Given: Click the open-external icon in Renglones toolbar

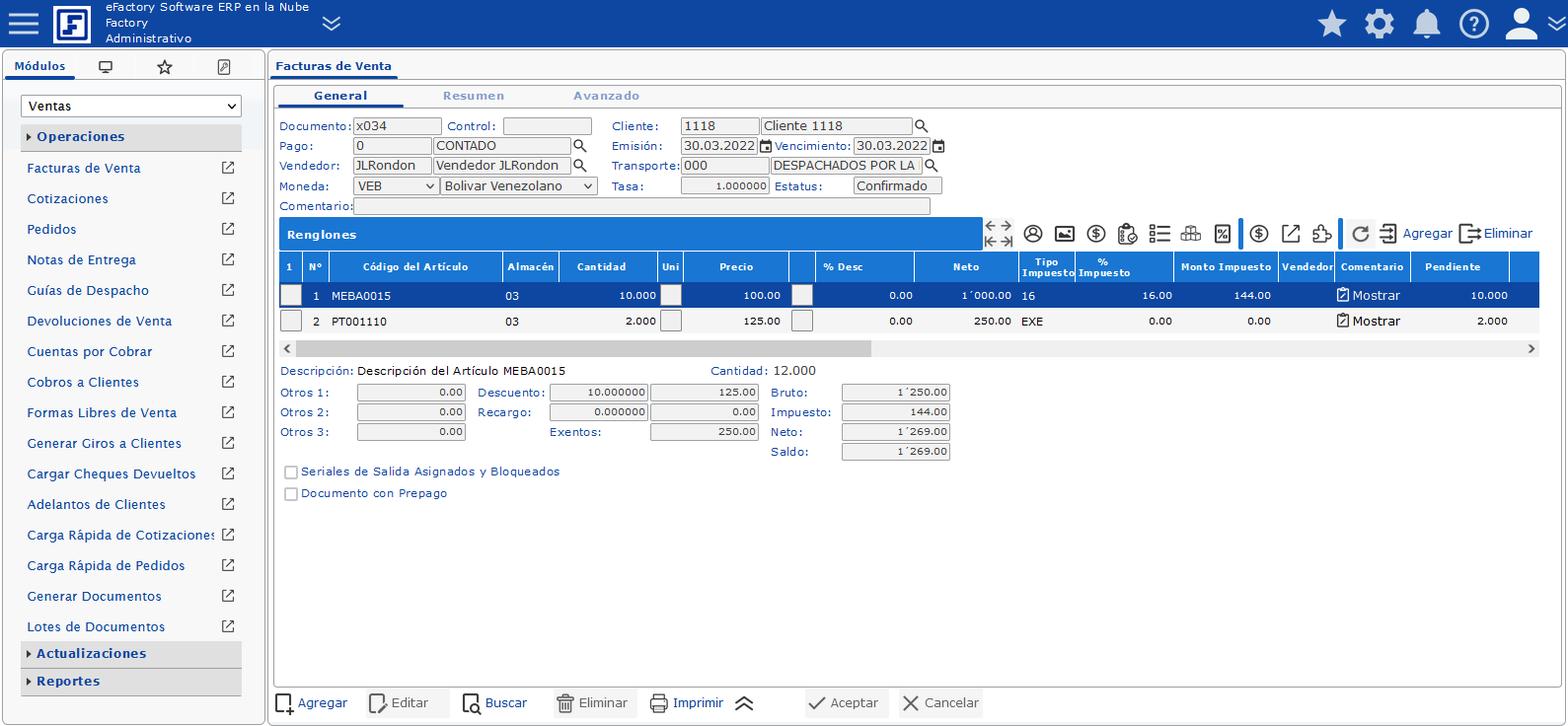Looking at the screenshot, I should [x=1291, y=234].
